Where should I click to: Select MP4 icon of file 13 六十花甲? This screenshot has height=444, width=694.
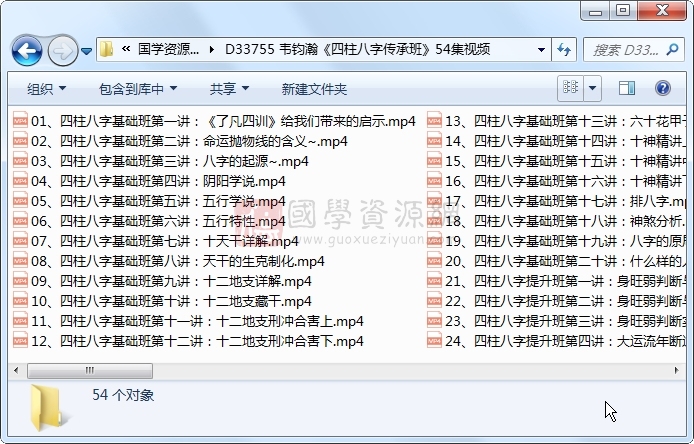point(435,121)
